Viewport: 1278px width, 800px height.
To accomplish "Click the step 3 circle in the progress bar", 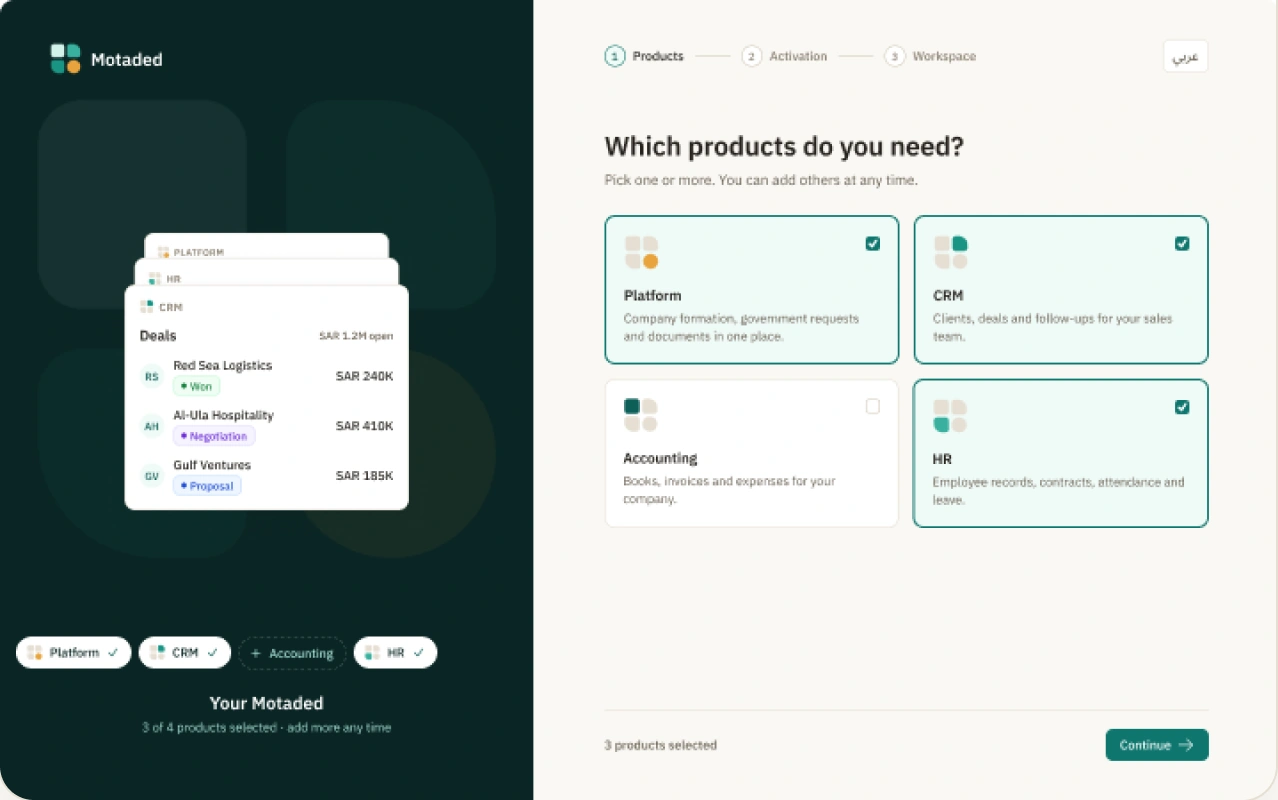I will 895,56.
